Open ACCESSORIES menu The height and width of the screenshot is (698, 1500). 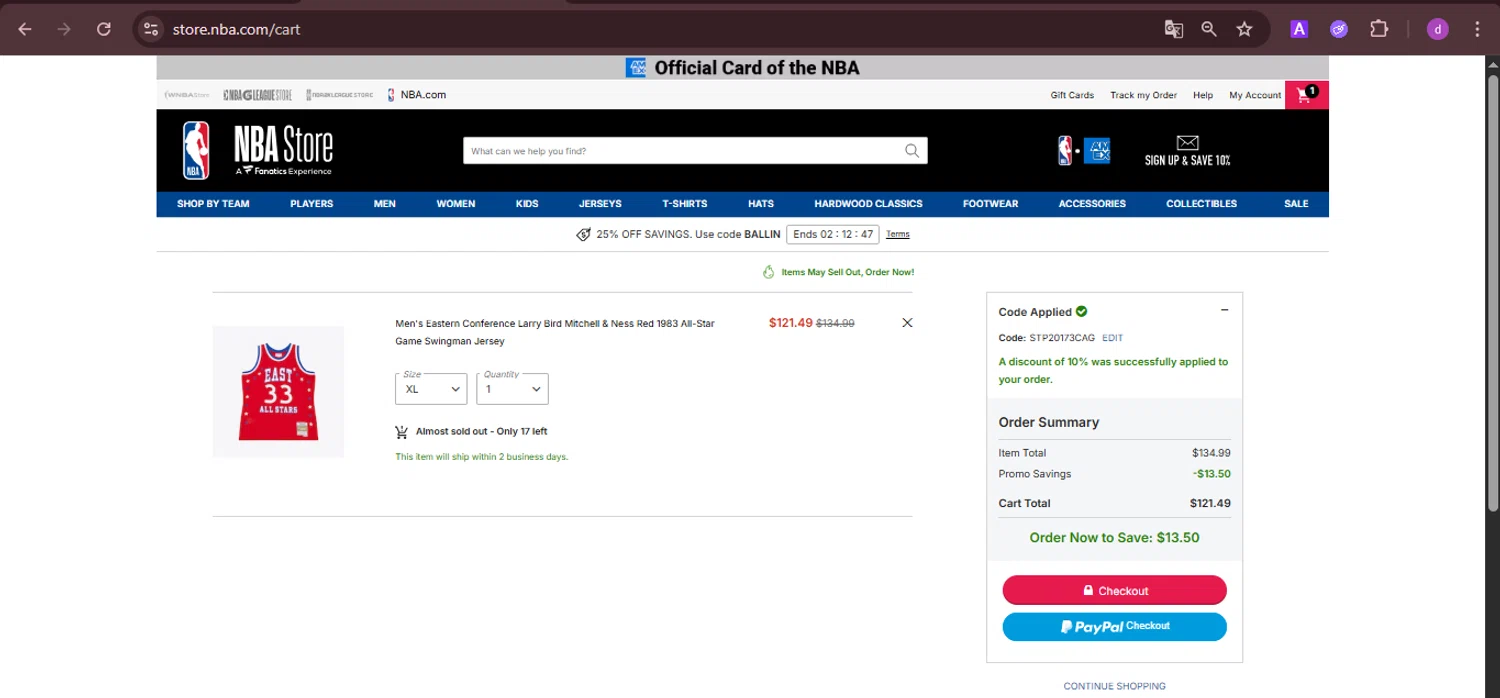pos(1092,204)
